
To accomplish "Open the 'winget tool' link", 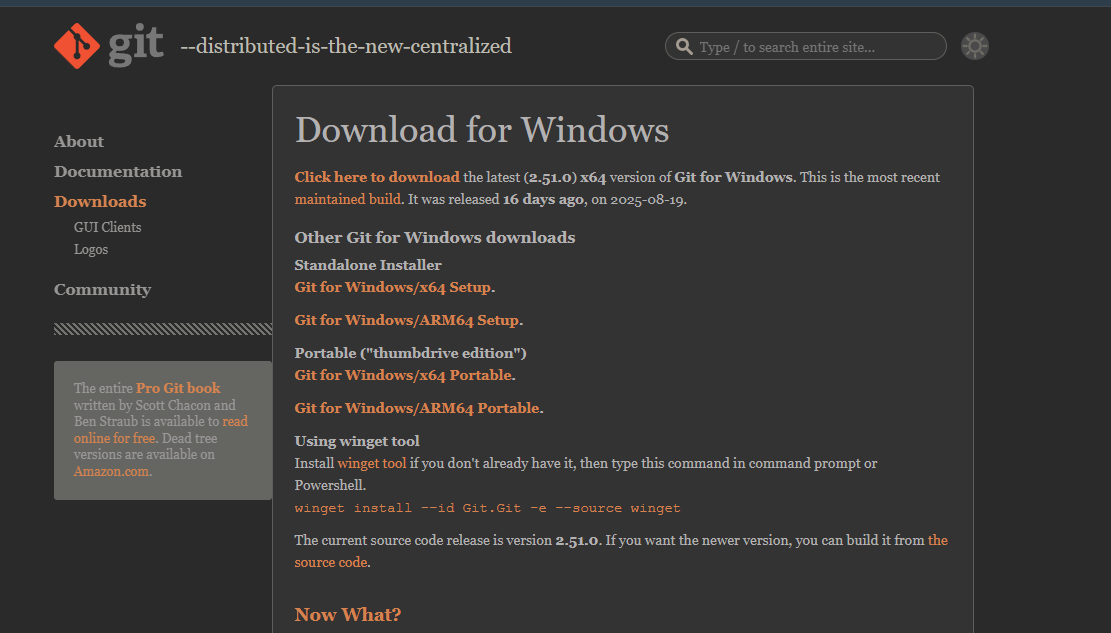I will click(372, 464).
